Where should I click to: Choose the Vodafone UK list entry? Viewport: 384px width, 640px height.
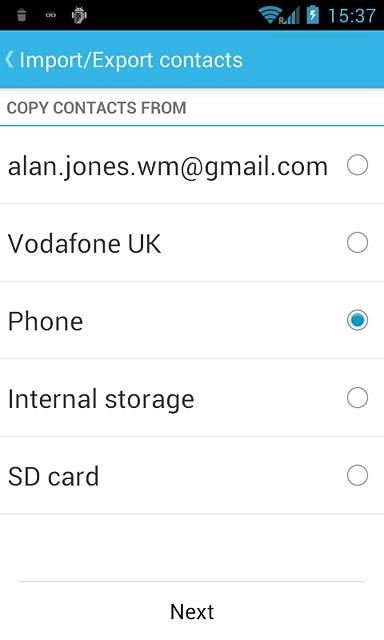click(x=192, y=242)
